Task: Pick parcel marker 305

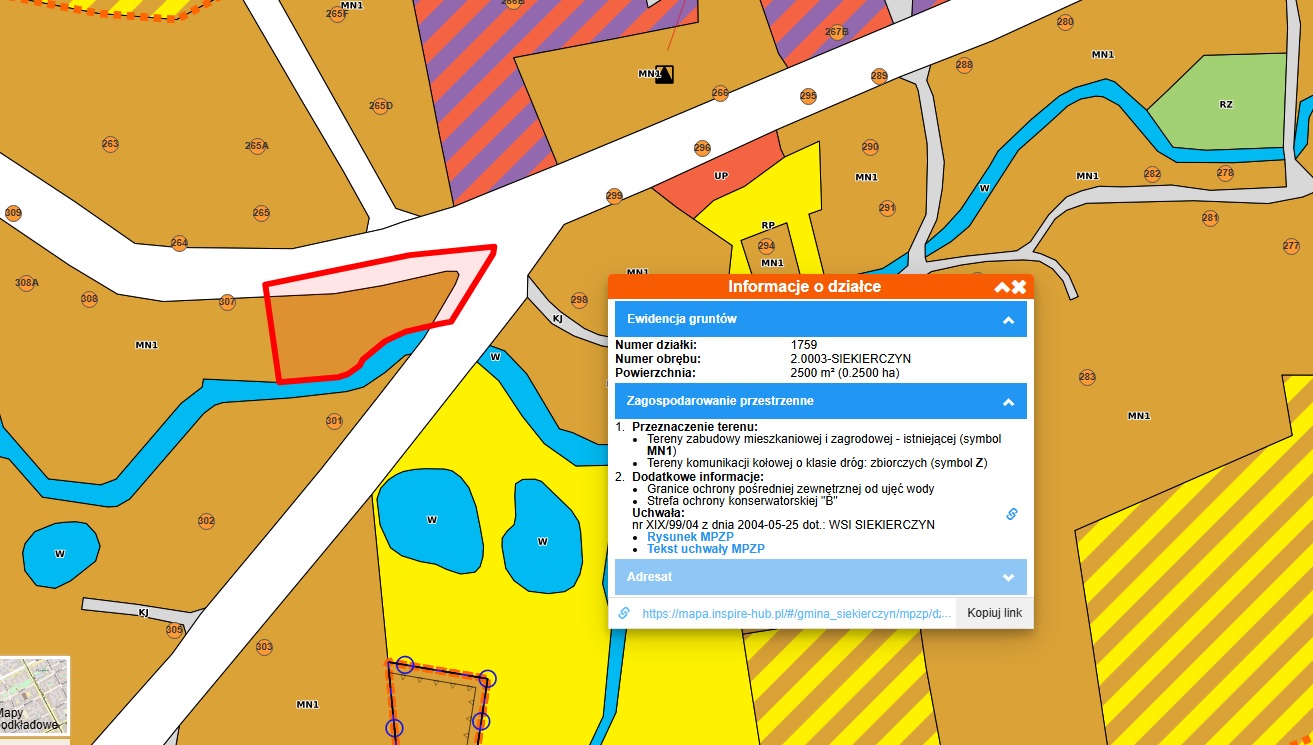Action: click(175, 630)
